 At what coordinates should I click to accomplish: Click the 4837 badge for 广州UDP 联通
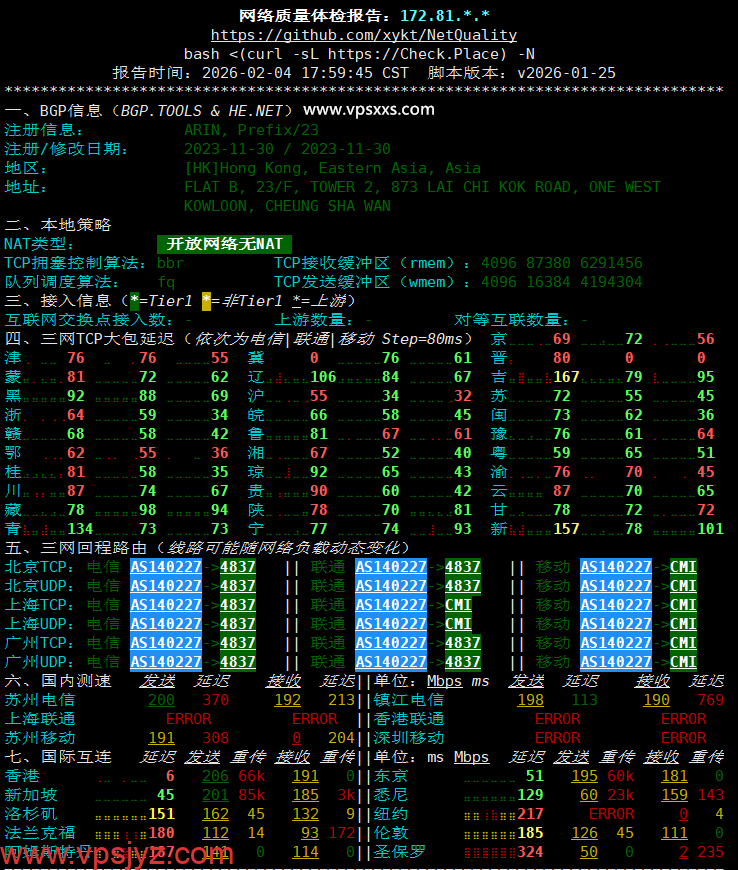point(462,662)
